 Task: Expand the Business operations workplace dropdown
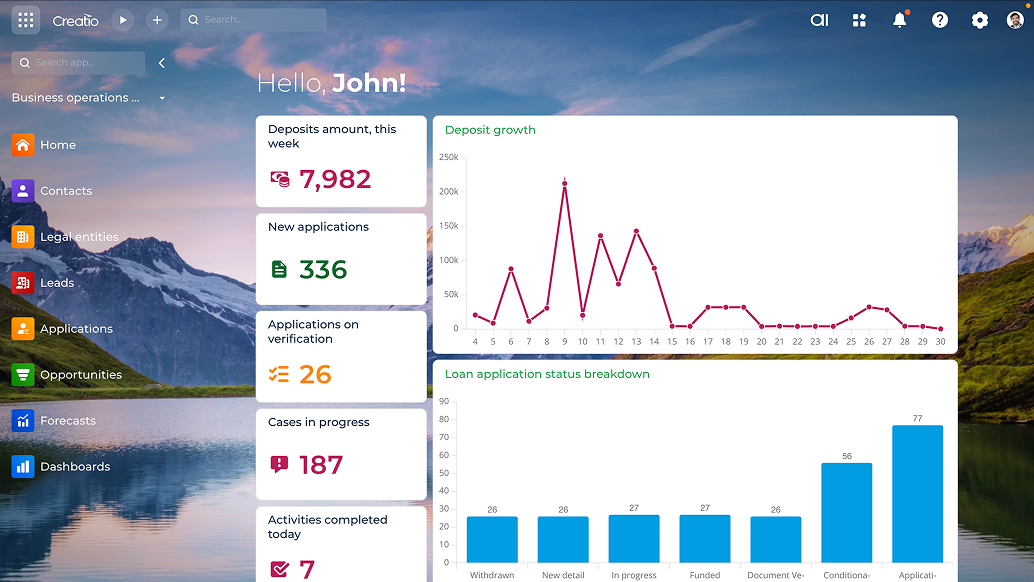pyautogui.click(x=162, y=98)
